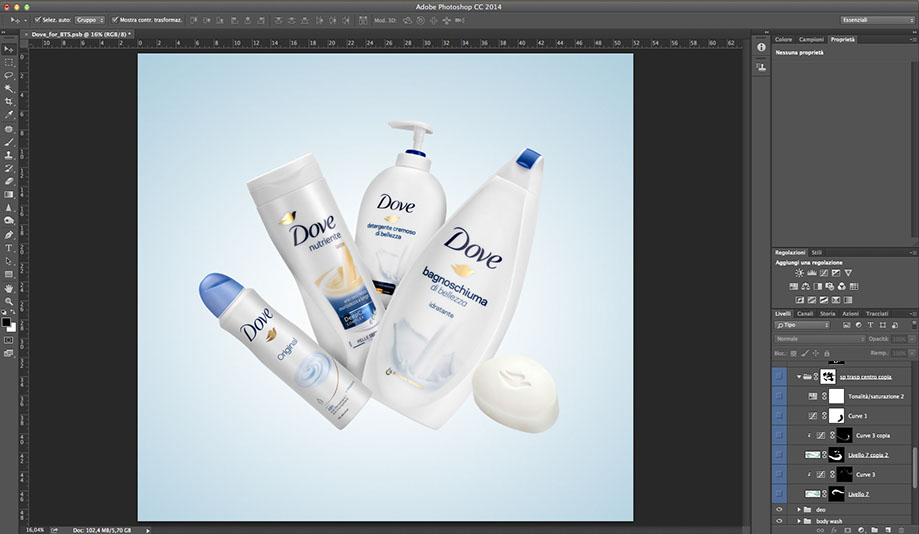The width and height of the screenshot is (919, 534).
Task: Filter layers by pixel layers
Action: point(846,325)
